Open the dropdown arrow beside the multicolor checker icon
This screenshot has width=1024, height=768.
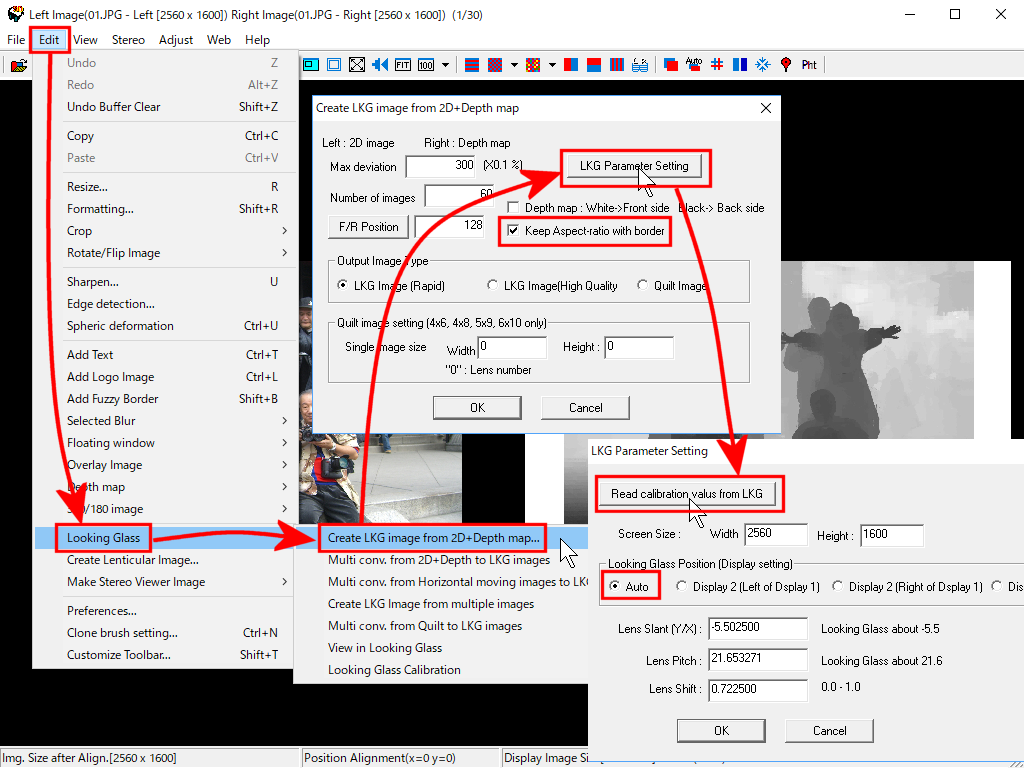(x=552, y=65)
